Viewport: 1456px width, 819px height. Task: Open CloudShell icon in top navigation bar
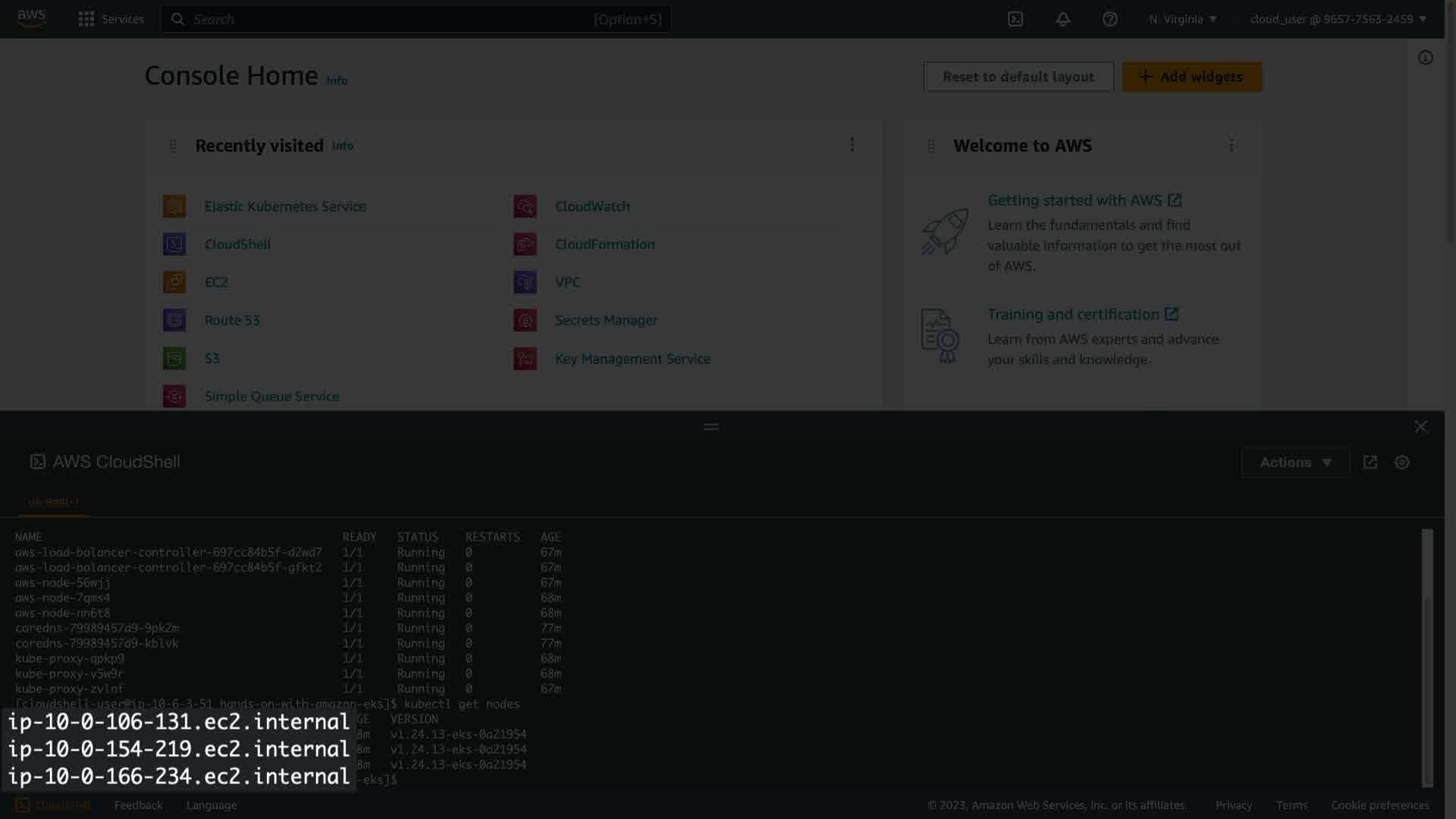1015,19
